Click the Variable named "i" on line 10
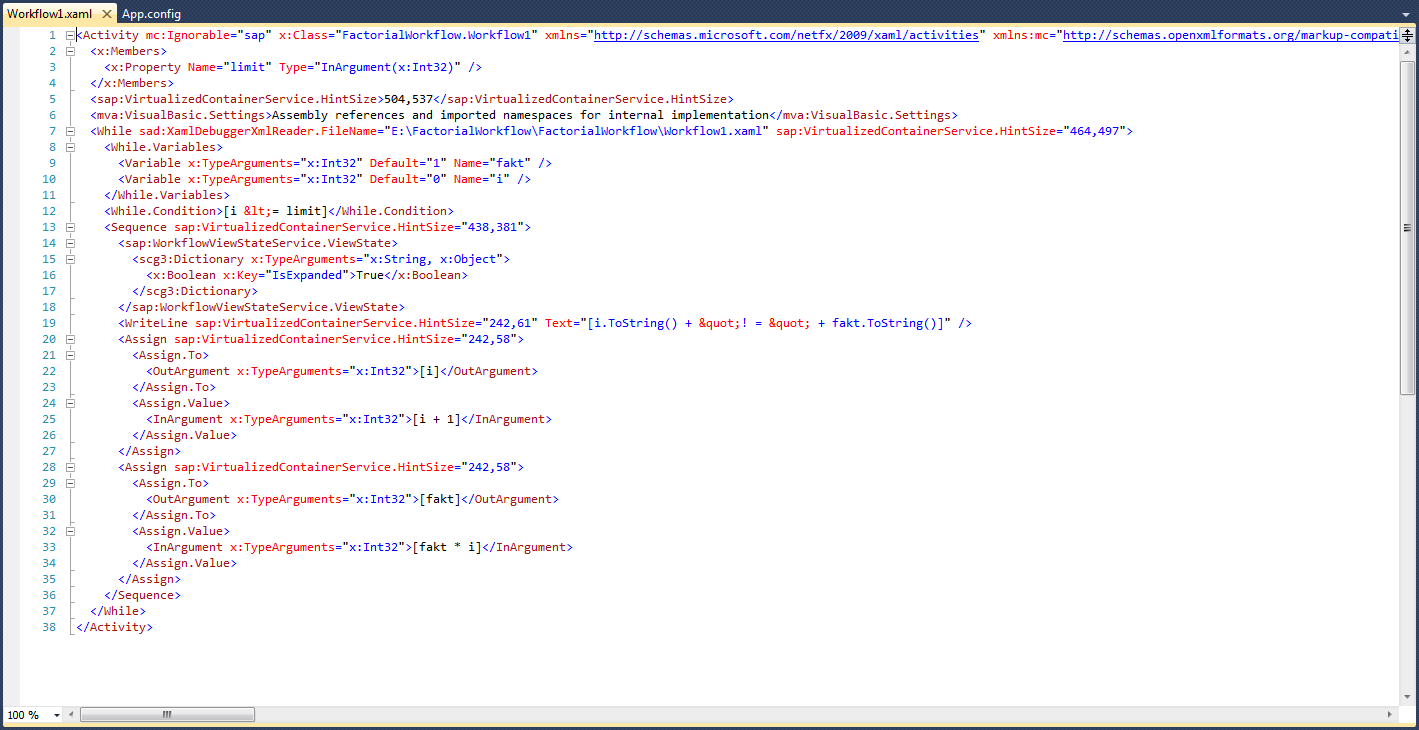The width and height of the screenshot is (1419, 730). tap(324, 179)
